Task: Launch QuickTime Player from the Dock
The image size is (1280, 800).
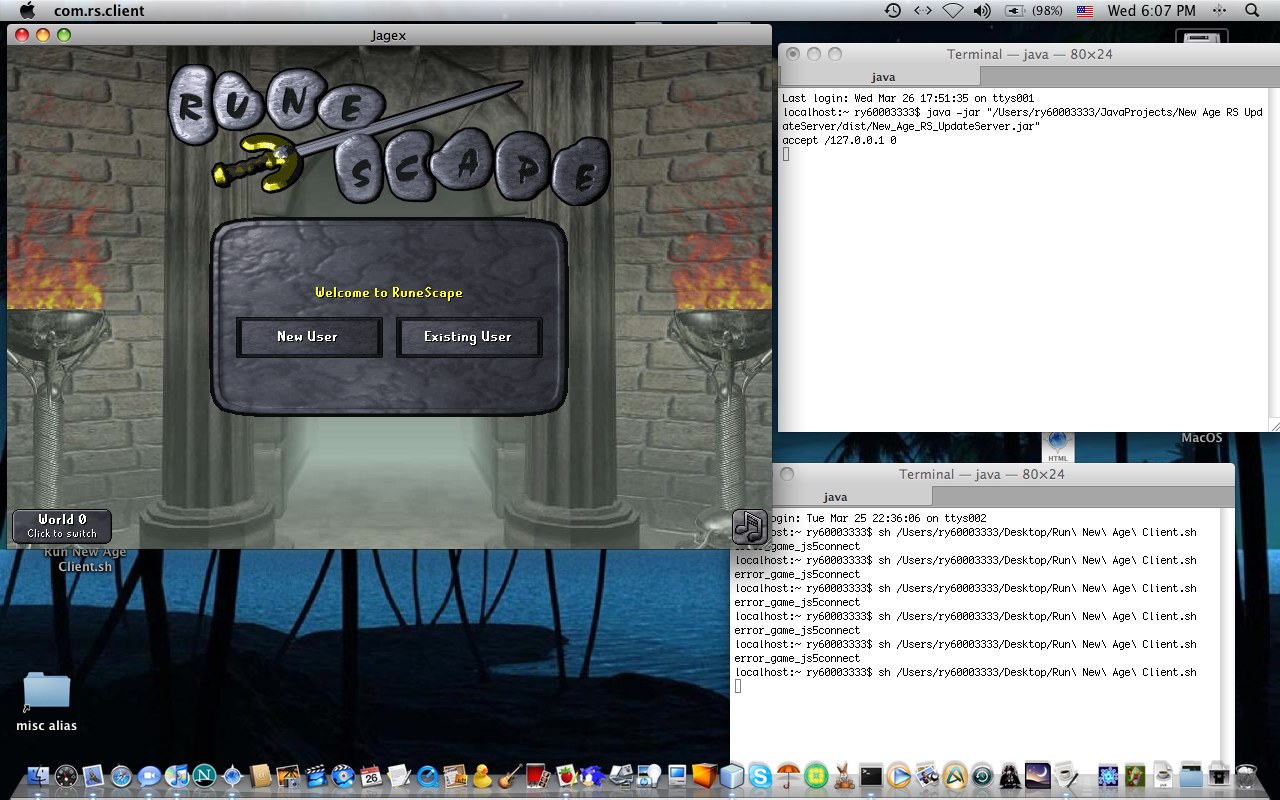Action: click(427, 776)
